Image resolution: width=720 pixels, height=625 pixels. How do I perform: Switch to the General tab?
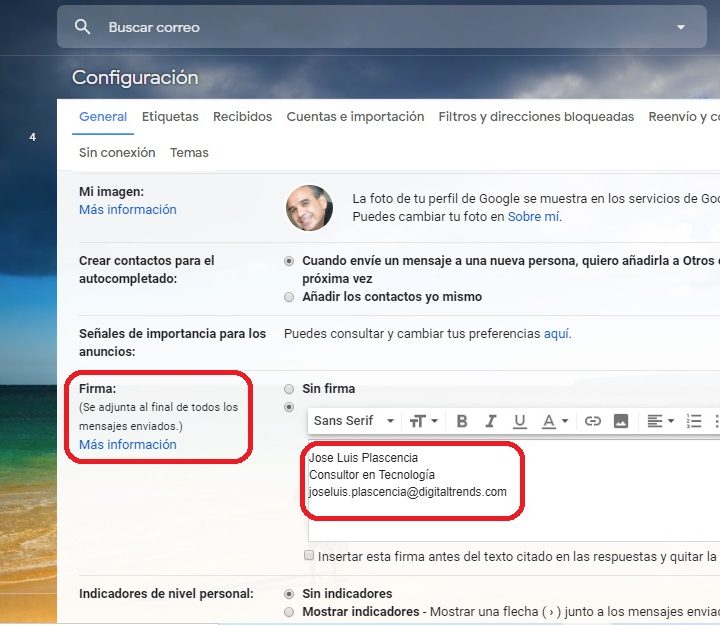(103, 117)
